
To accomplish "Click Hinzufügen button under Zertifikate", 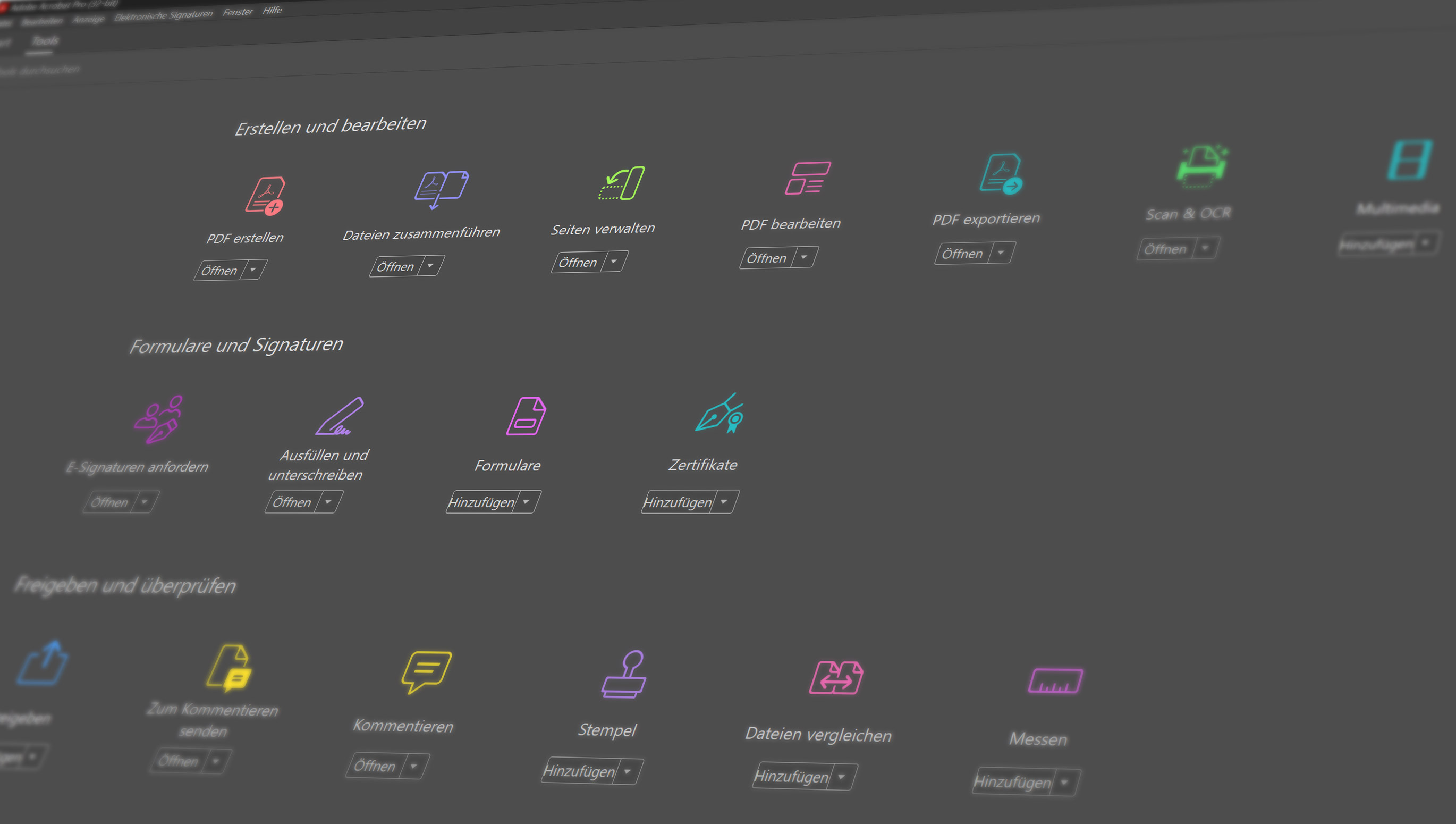I will point(678,502).
